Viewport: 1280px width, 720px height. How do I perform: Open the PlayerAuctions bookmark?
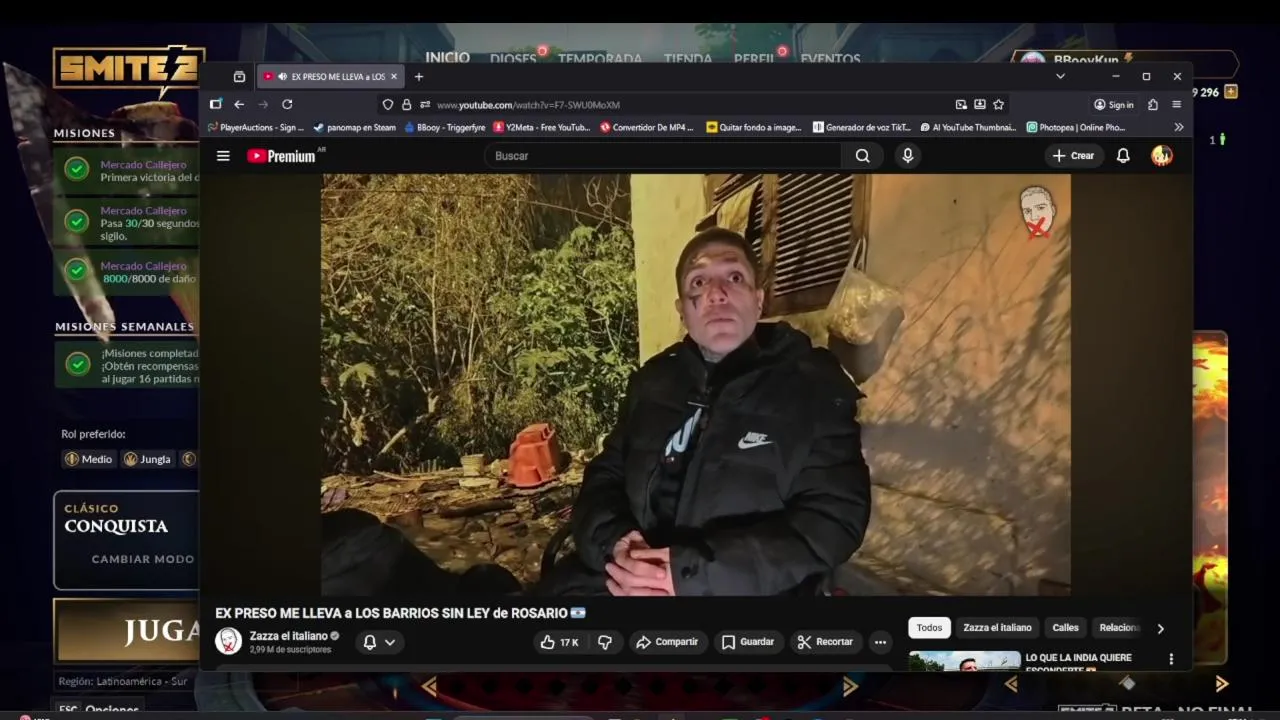[257, 127]
